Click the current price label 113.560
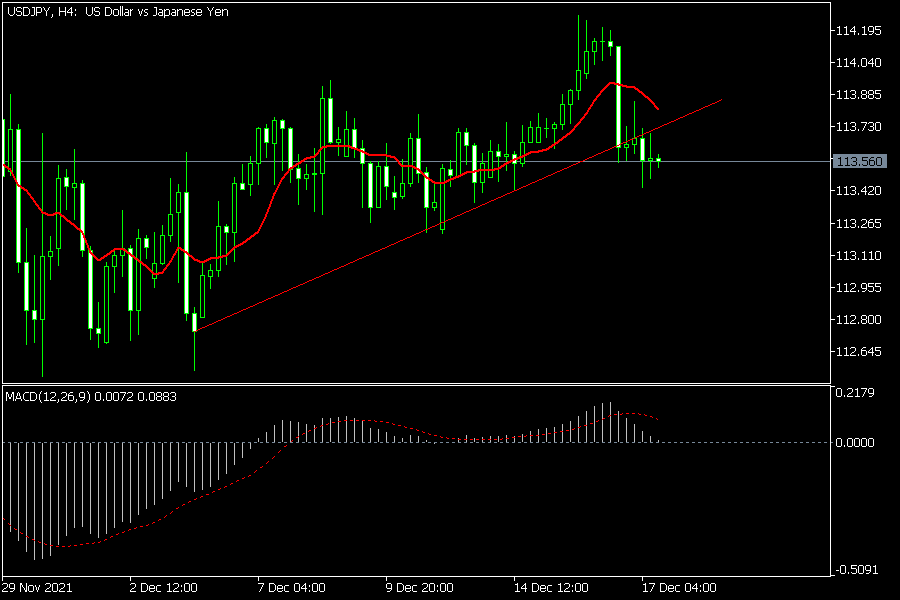The width and height of the screenshot is (900, 600). tap(859, 161)
